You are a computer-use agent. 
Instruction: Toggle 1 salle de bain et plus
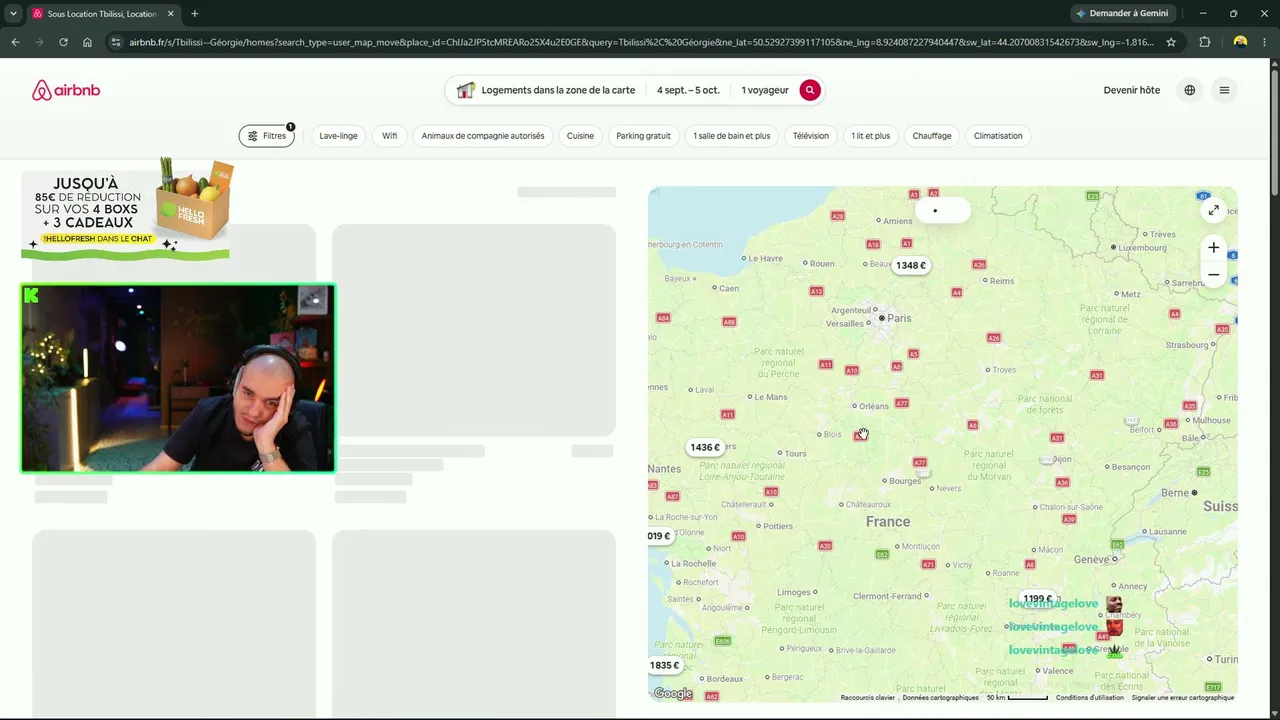pos(732,136)
